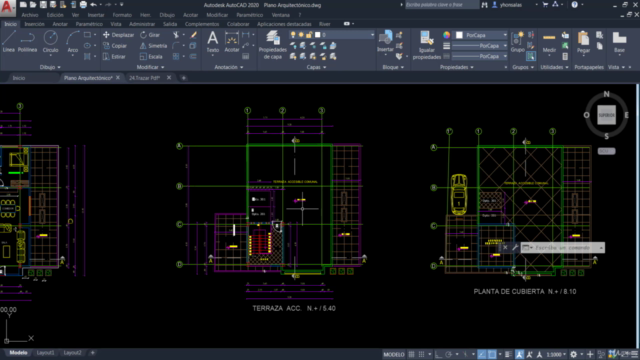Click the Estirar stretch tool

pos(114,57)
